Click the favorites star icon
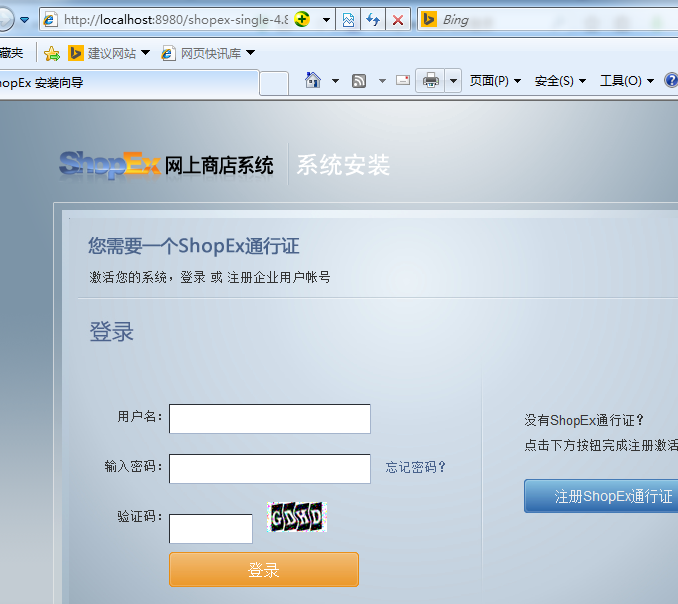 (52, 53)
